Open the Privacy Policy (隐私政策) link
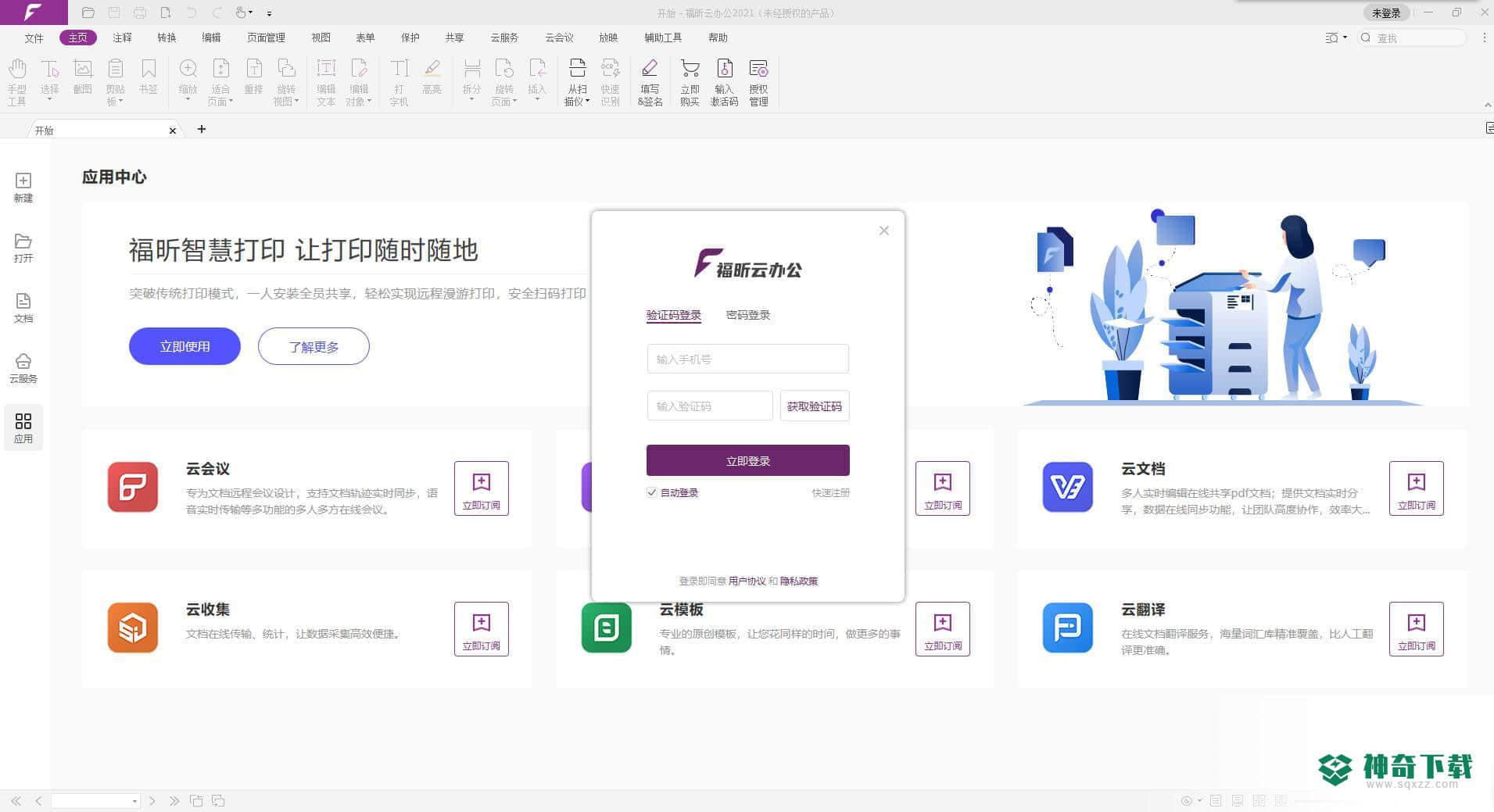 pyautogui.click(x=799, y=581)
